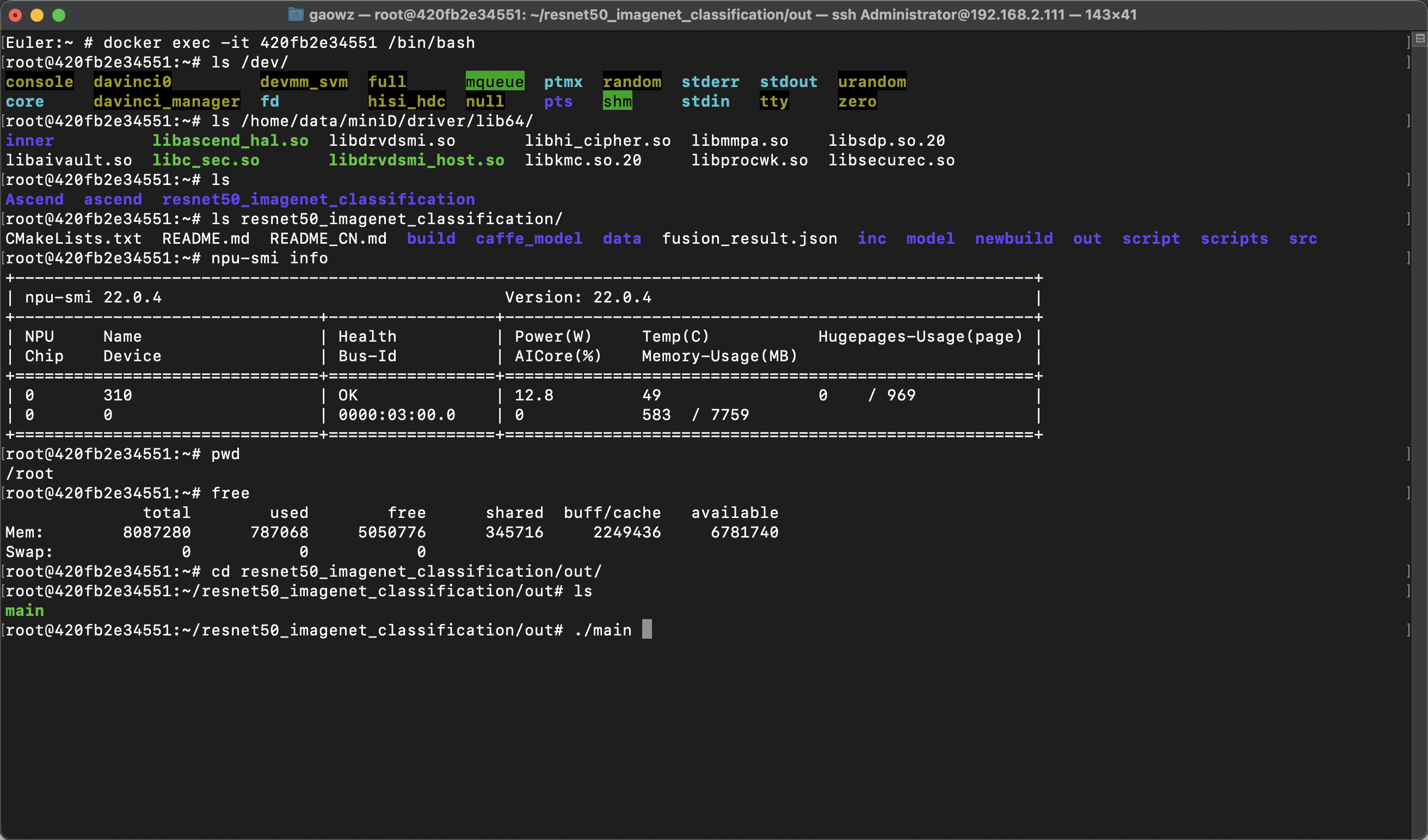
Task: Click the 'npu-smi info' command text
Action: 269,258
